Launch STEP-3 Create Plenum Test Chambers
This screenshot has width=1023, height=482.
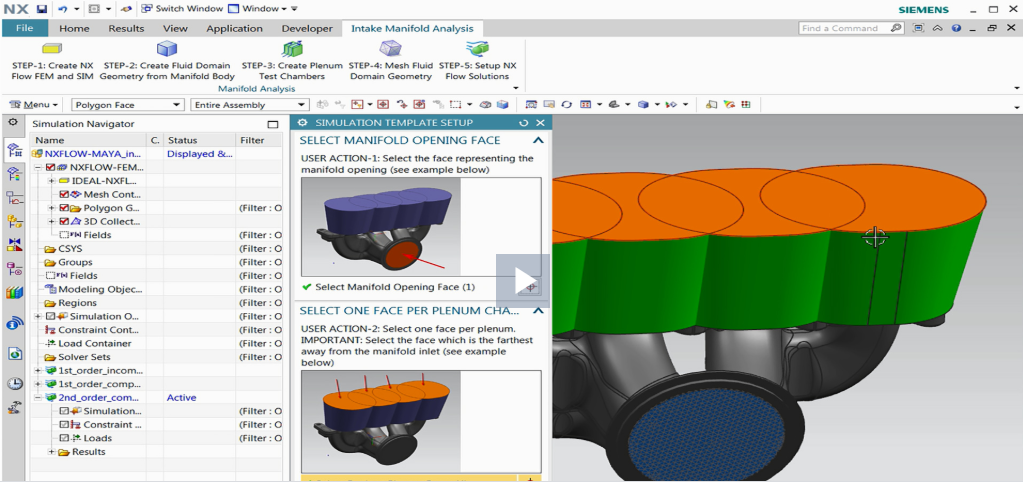(x=292, y=48)
